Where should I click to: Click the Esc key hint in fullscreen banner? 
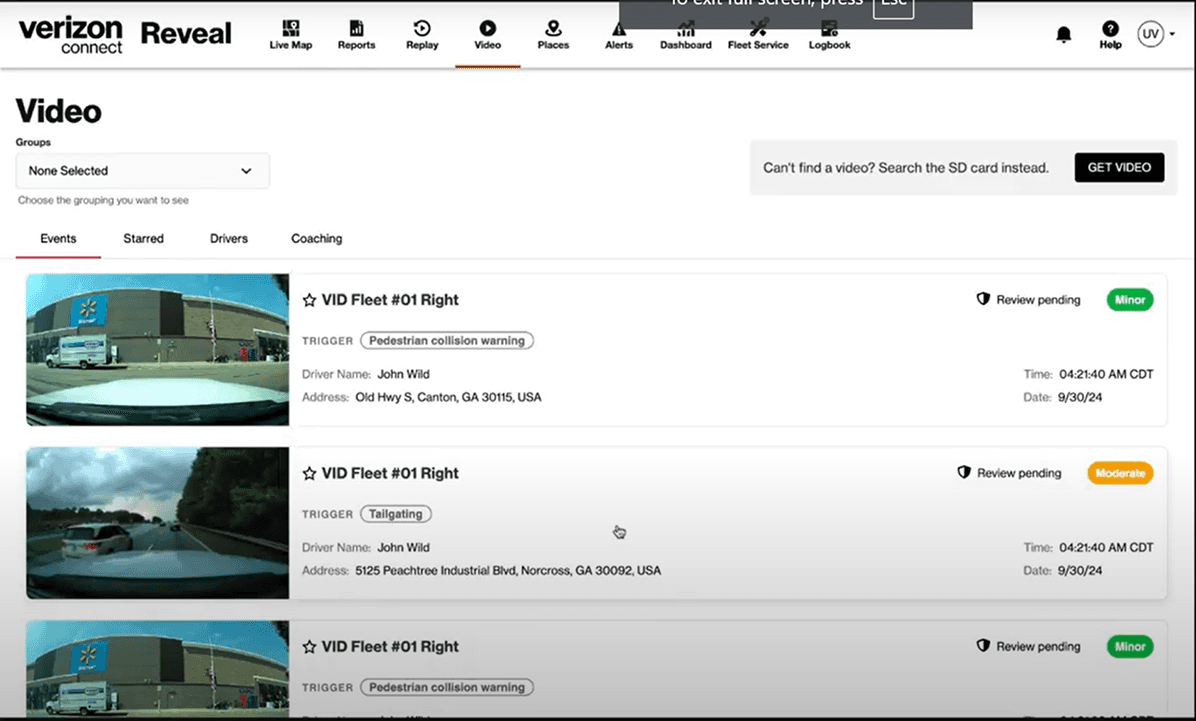tap(893, 6)
